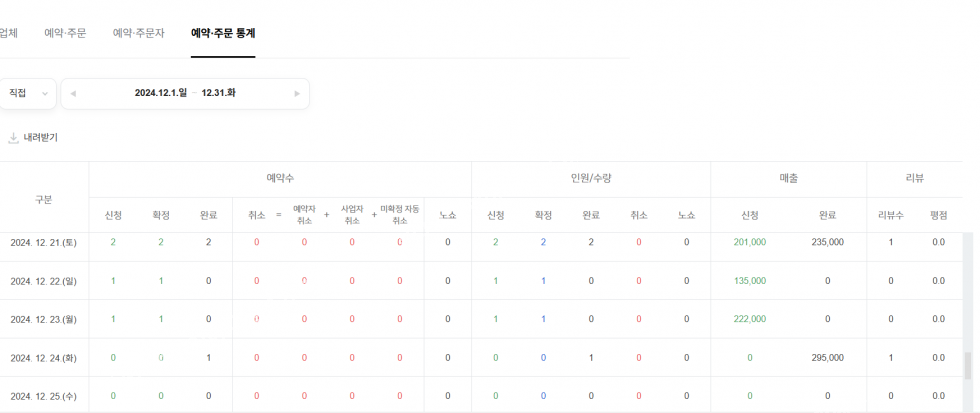Viewport: 980px width, 413px height.
Task: Select the 2024. 12. 24.(화) row date
Action: [44, 357]
